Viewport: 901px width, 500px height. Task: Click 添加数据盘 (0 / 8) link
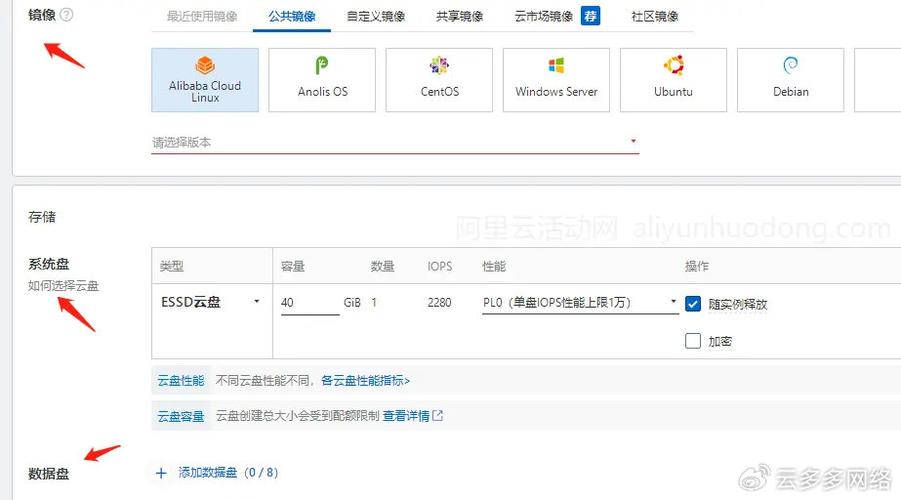coord(228,472)
